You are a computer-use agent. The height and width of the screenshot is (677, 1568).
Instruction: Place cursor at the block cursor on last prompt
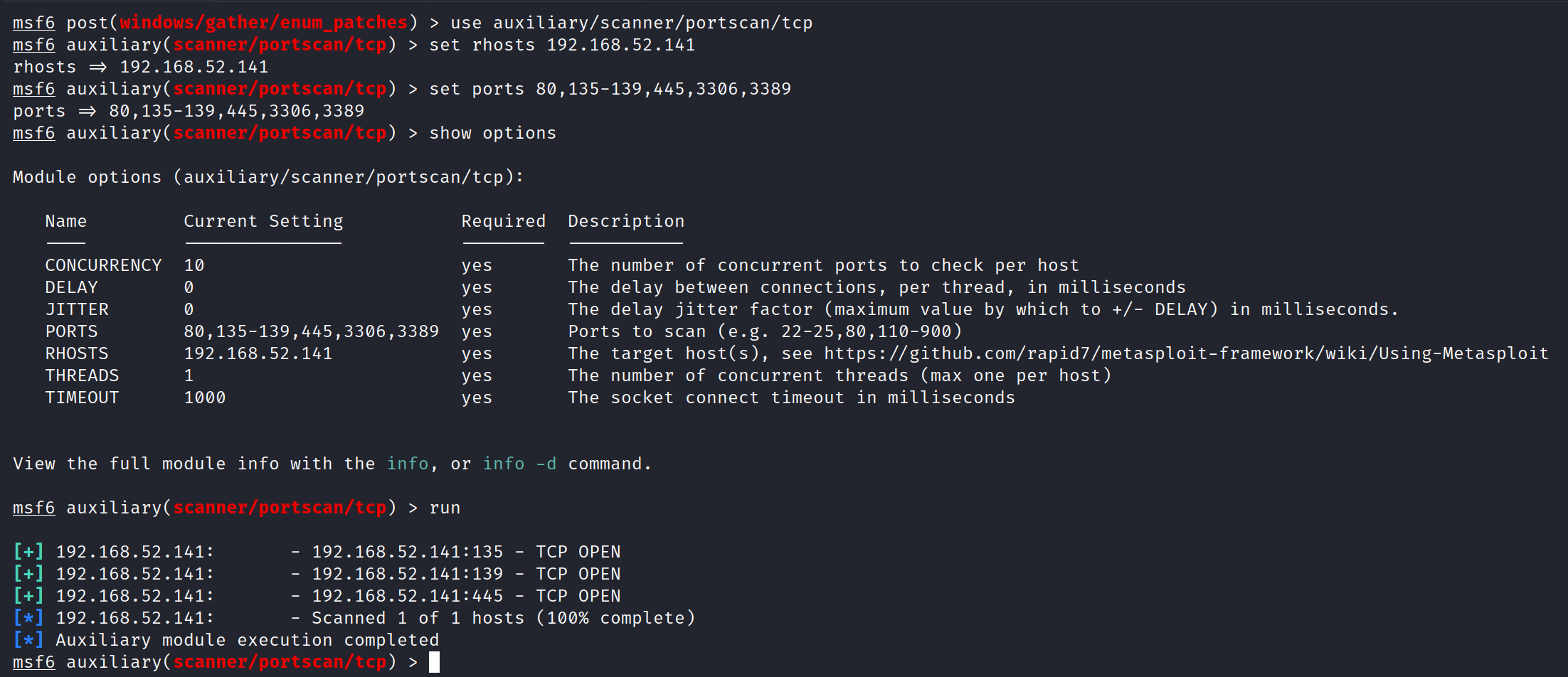[434, 662]
